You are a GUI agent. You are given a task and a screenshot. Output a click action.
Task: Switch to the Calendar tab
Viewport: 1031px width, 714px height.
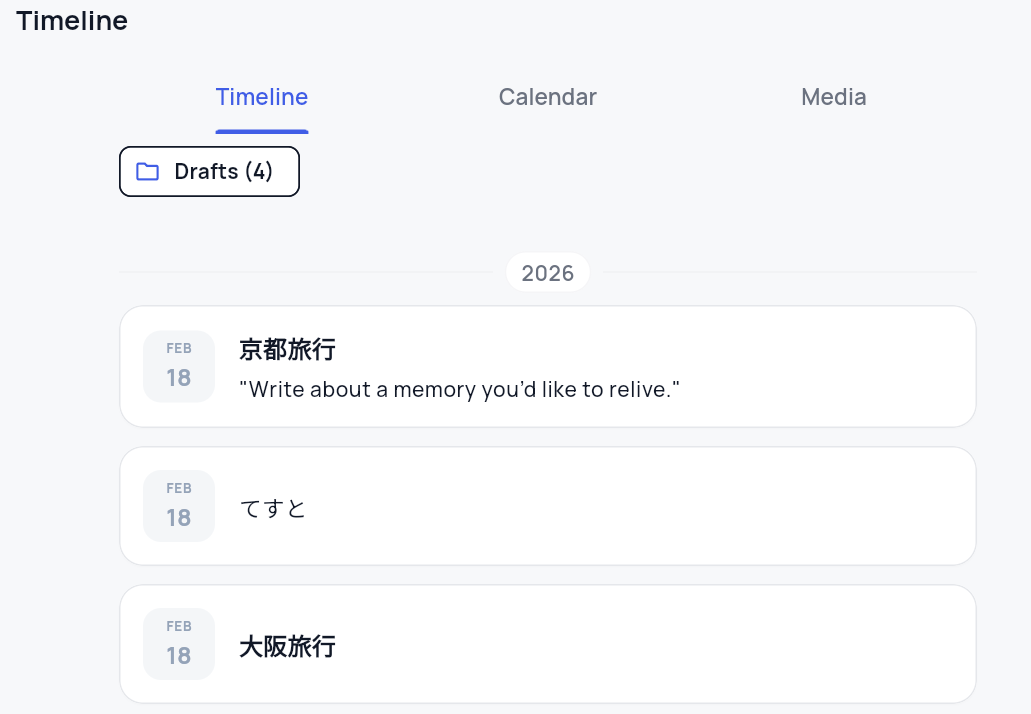coord(547,97)
